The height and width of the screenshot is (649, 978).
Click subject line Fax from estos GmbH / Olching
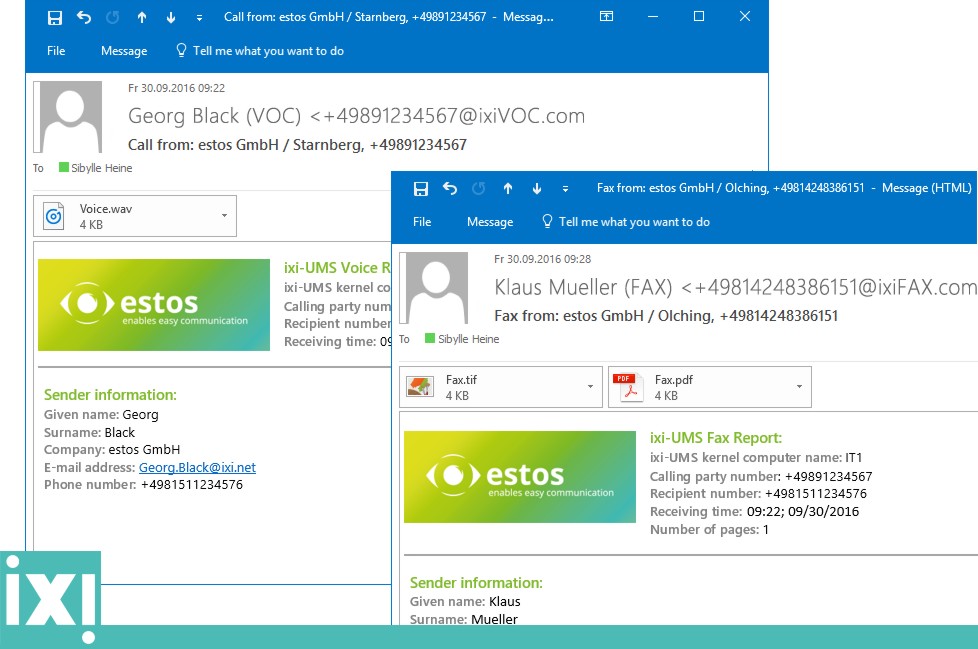coord(666,316)
